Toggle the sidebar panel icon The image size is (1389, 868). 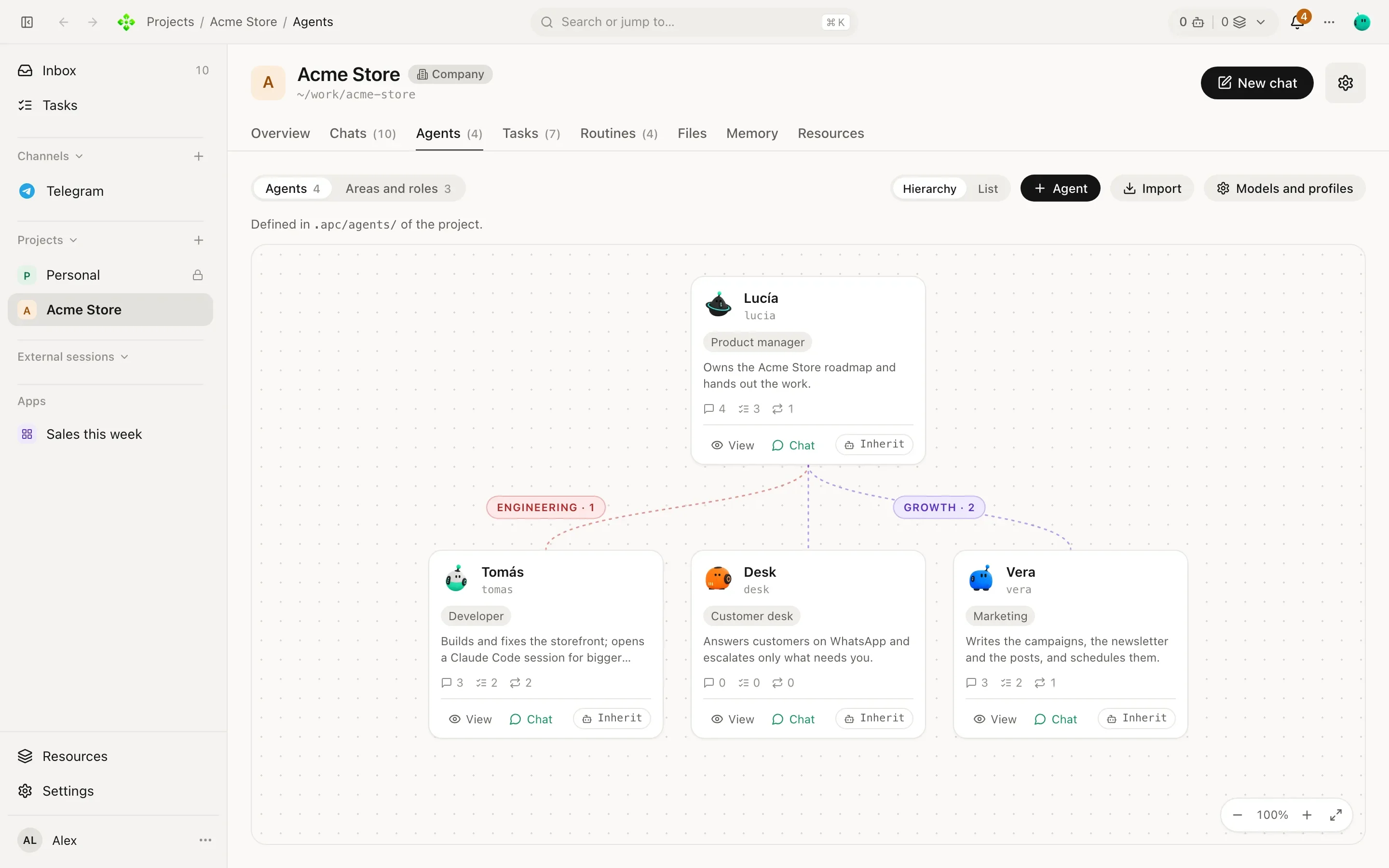(x=27, y=22)
